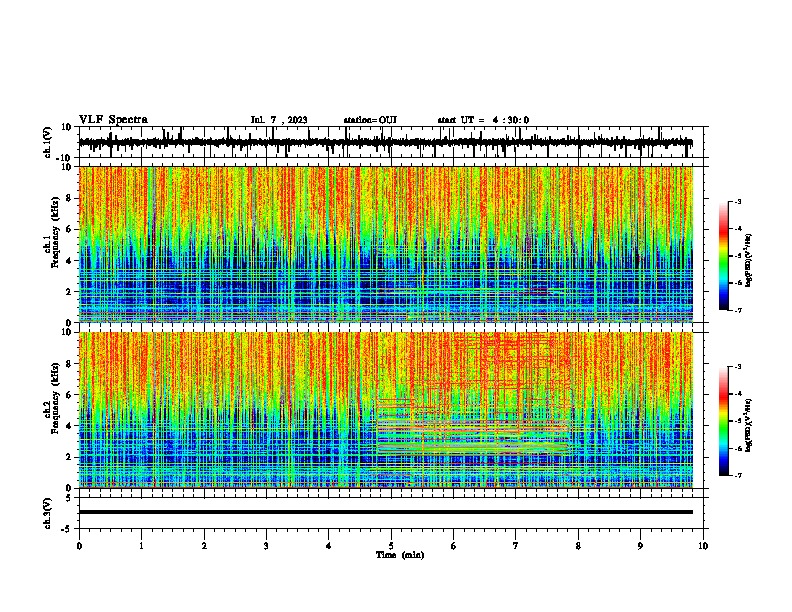
Task: Click the "station=OUI" header label
Action: (370, 120)
